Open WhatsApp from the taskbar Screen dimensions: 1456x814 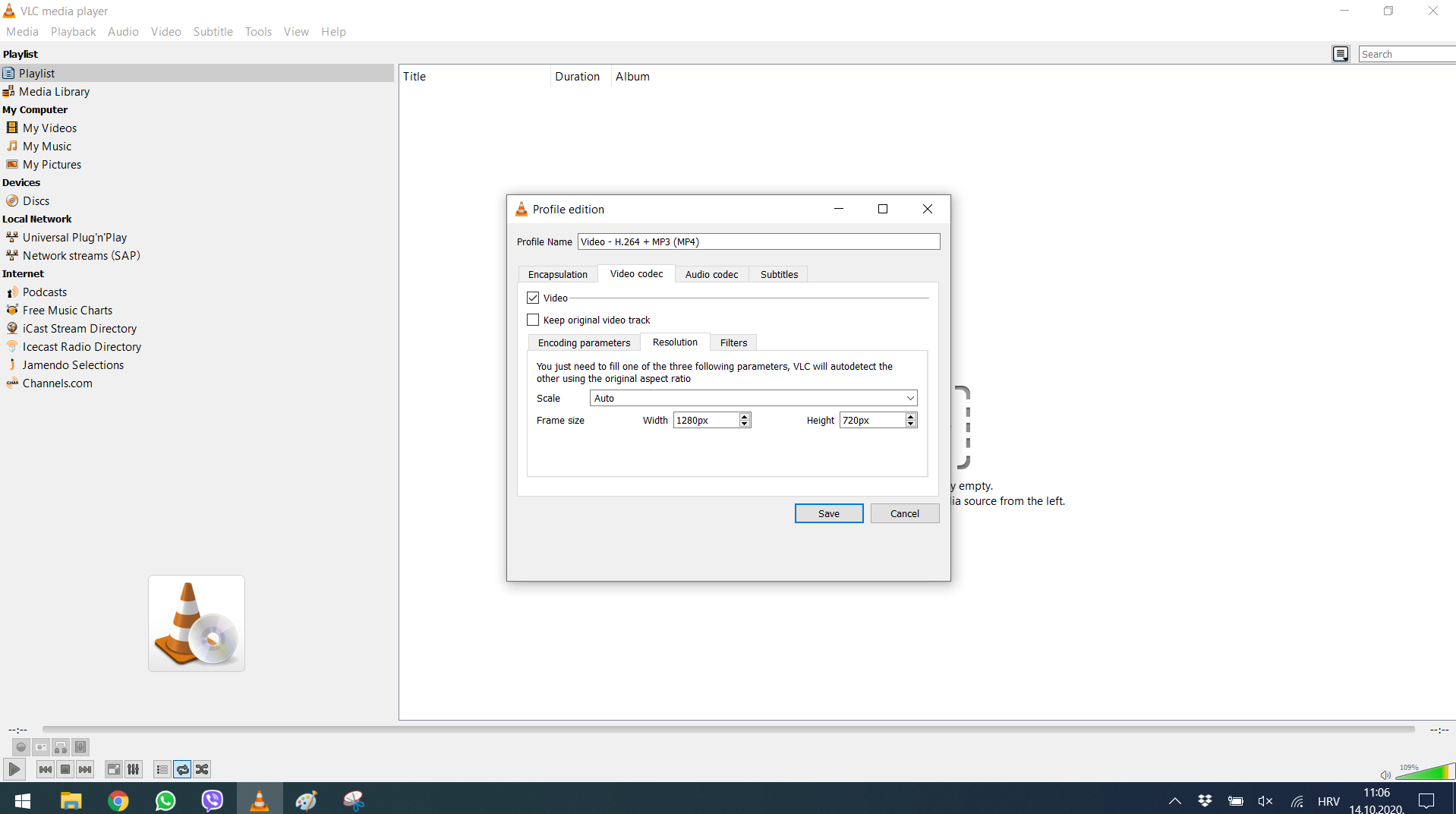(x=165, y=800)
